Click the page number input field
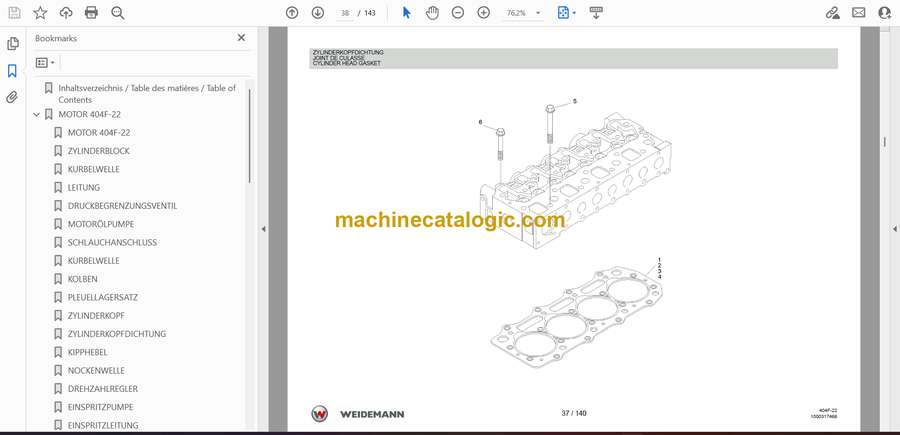The height and width of the screenshot is (435, 900). 346,13
